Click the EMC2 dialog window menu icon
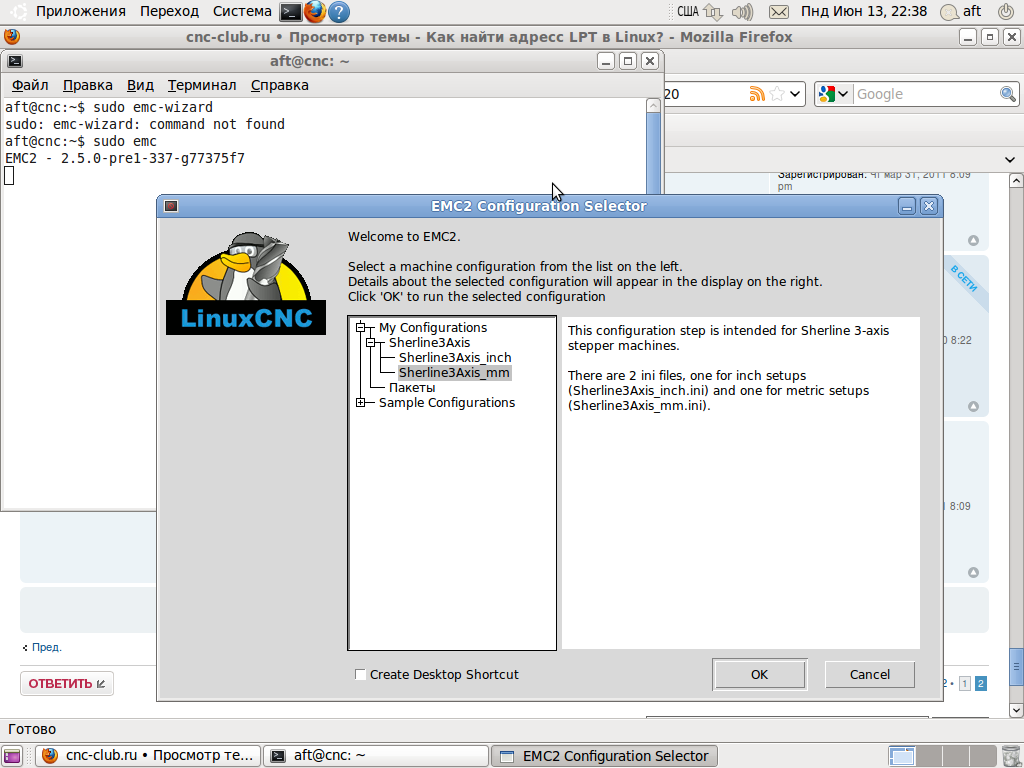1024x768 pixels. (171, 206)
